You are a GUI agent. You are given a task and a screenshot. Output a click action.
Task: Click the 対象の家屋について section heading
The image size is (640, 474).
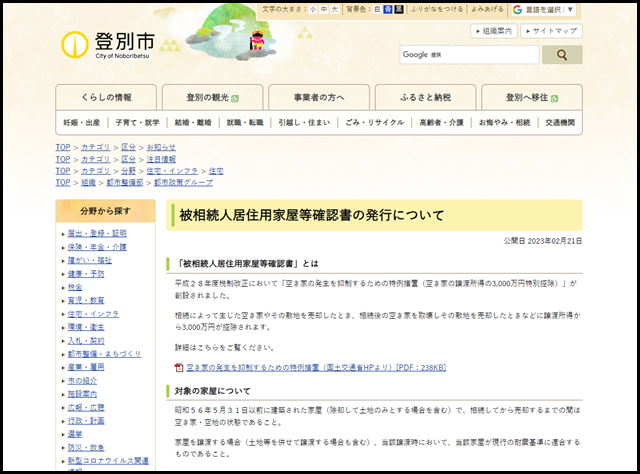click(x=212, y=391)
